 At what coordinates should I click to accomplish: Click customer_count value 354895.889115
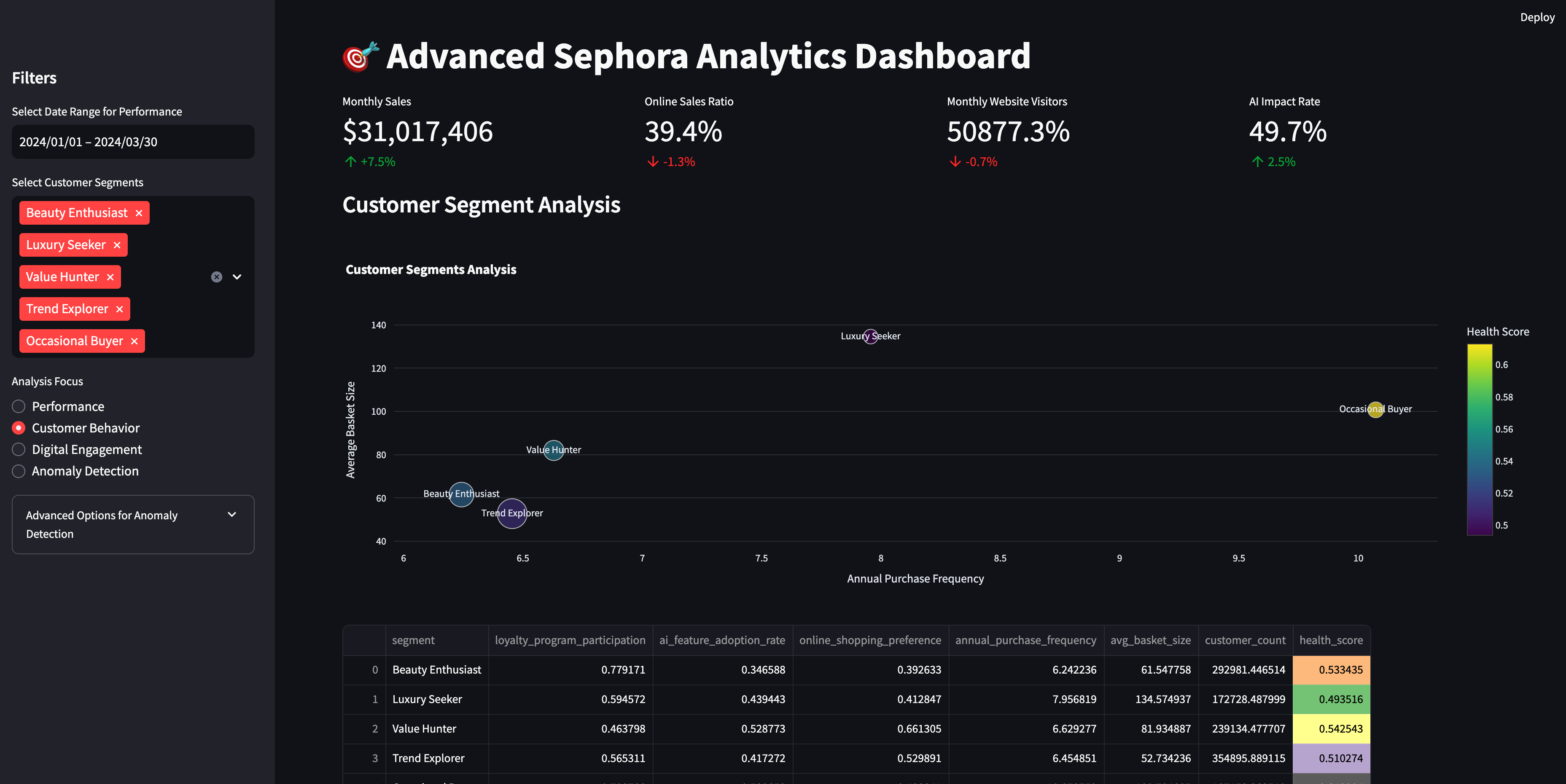point(1245,758)
